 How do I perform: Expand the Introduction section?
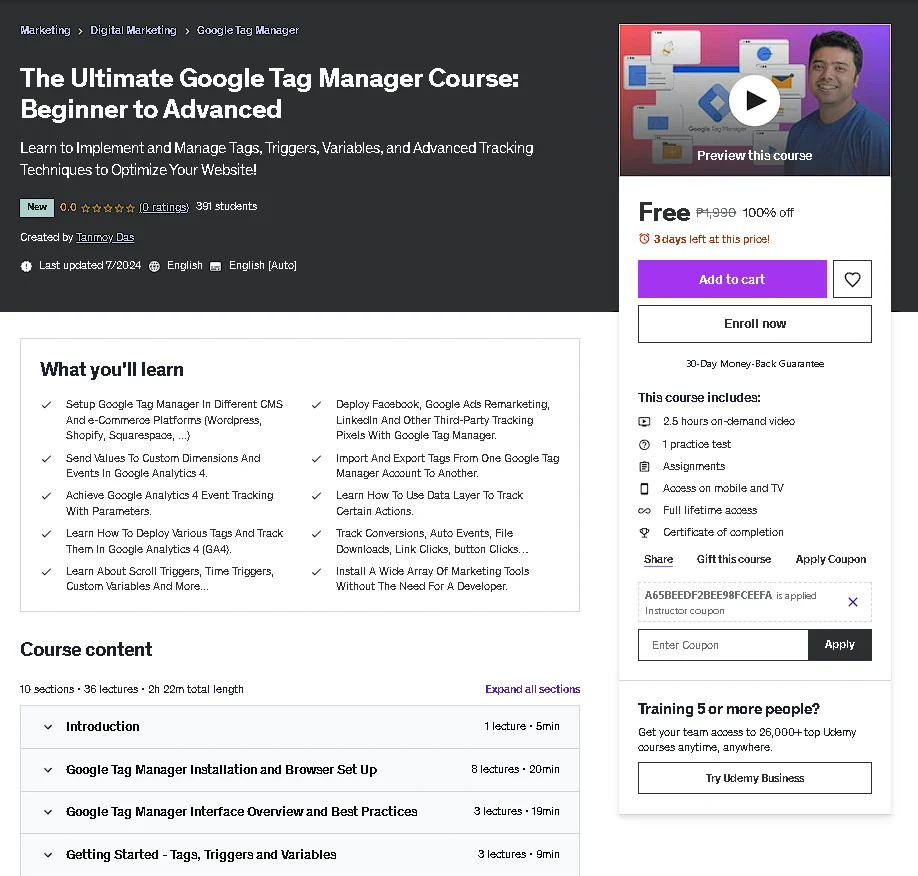pos(300,727)
